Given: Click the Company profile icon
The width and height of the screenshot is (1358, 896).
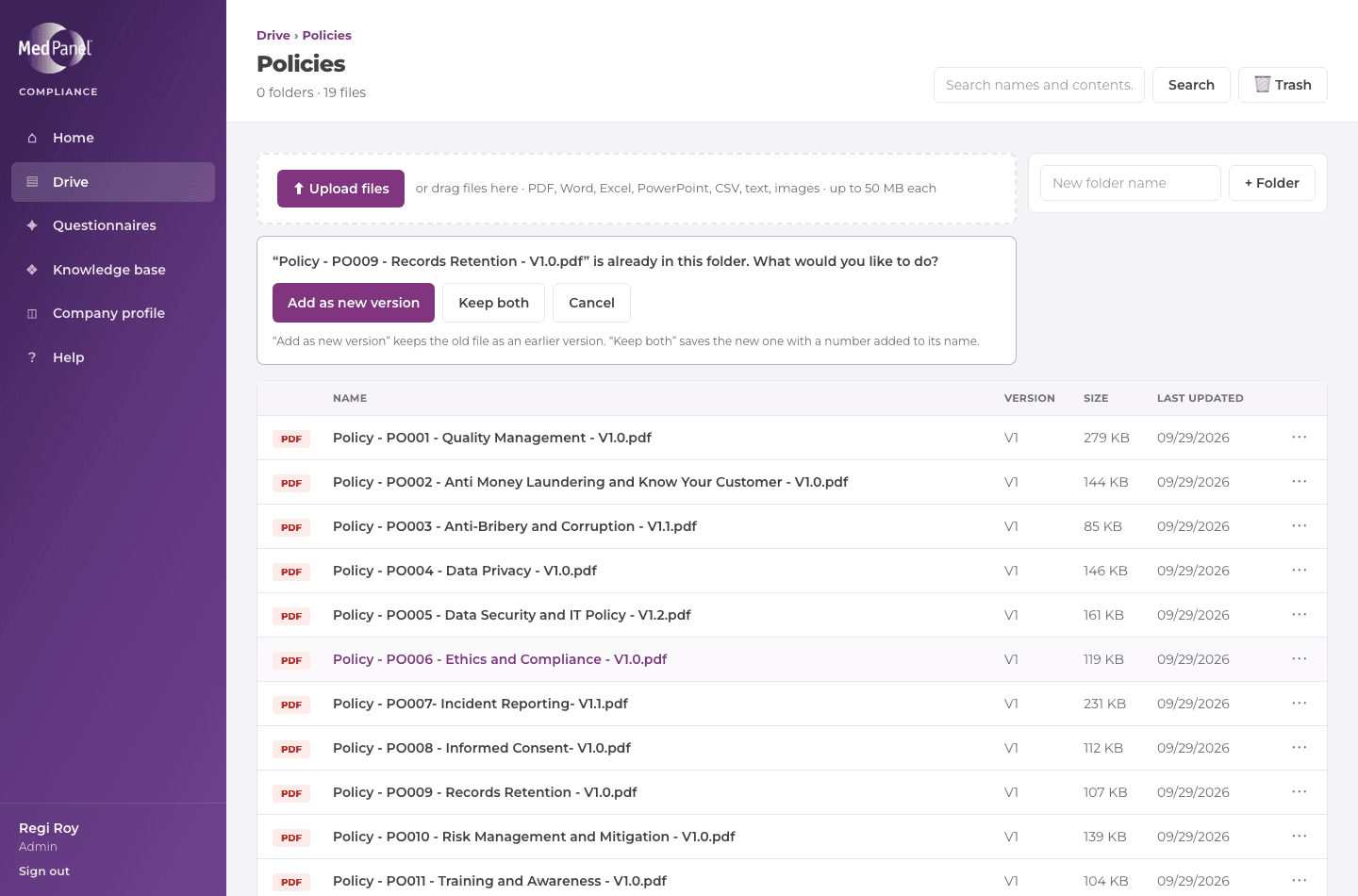Looking at the screenshot, I should (32, 313).
